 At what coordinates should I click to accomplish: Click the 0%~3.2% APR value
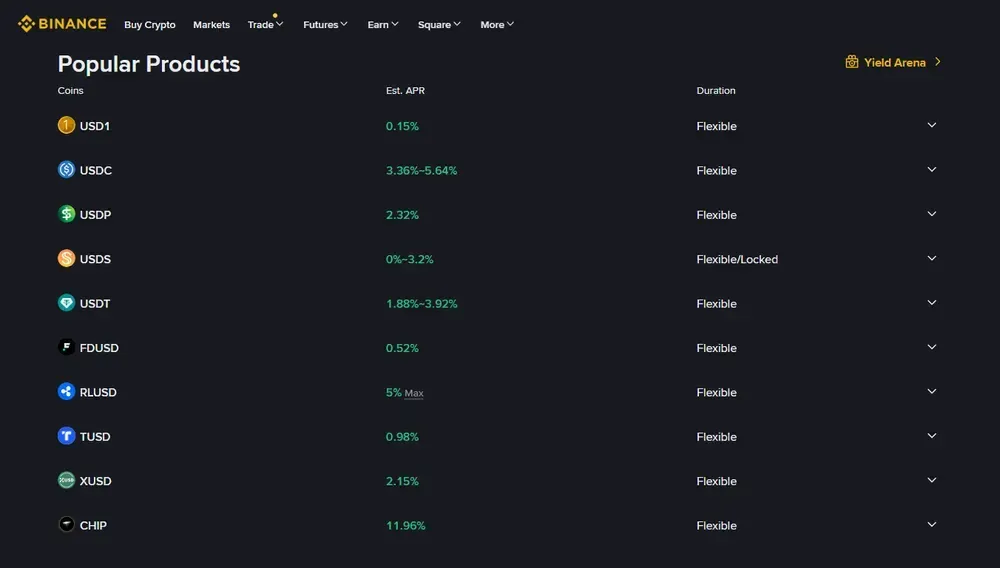[409, 259]
